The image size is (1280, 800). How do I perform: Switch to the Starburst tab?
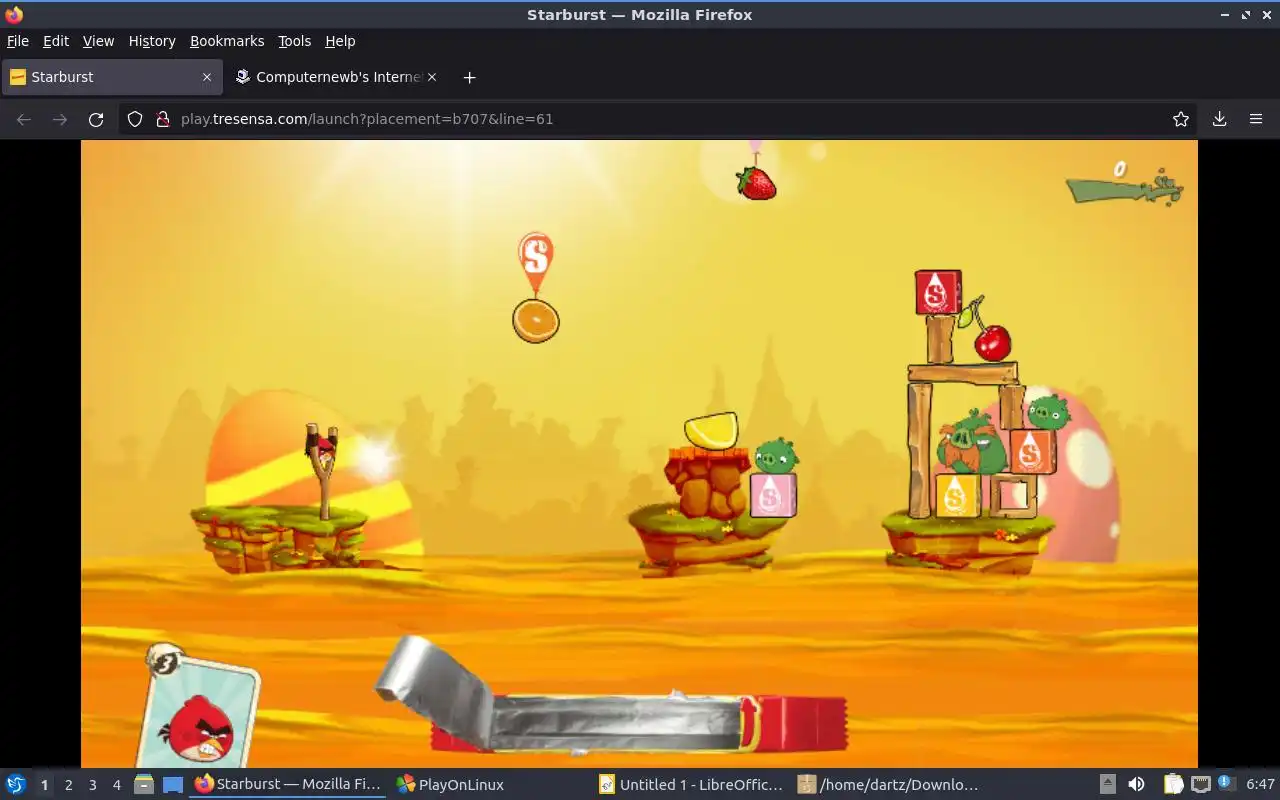111,77
